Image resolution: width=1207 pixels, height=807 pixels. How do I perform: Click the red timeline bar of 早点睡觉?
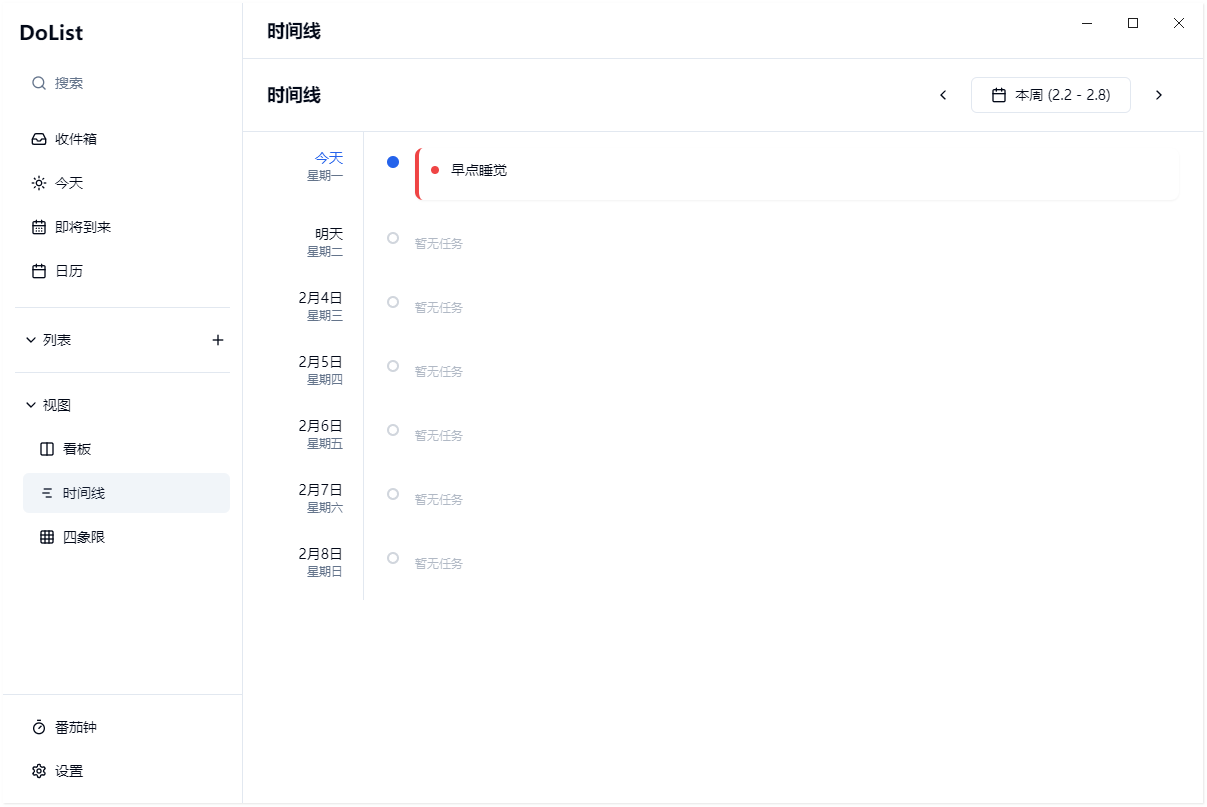417,170
